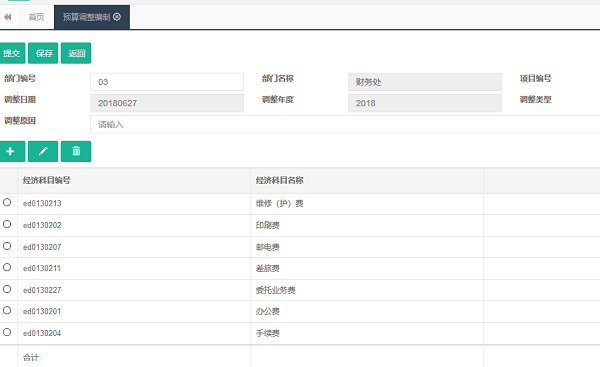
Task: Select the radio button for ed0130207
Action: pyautogui.click(x=7, y=246)
